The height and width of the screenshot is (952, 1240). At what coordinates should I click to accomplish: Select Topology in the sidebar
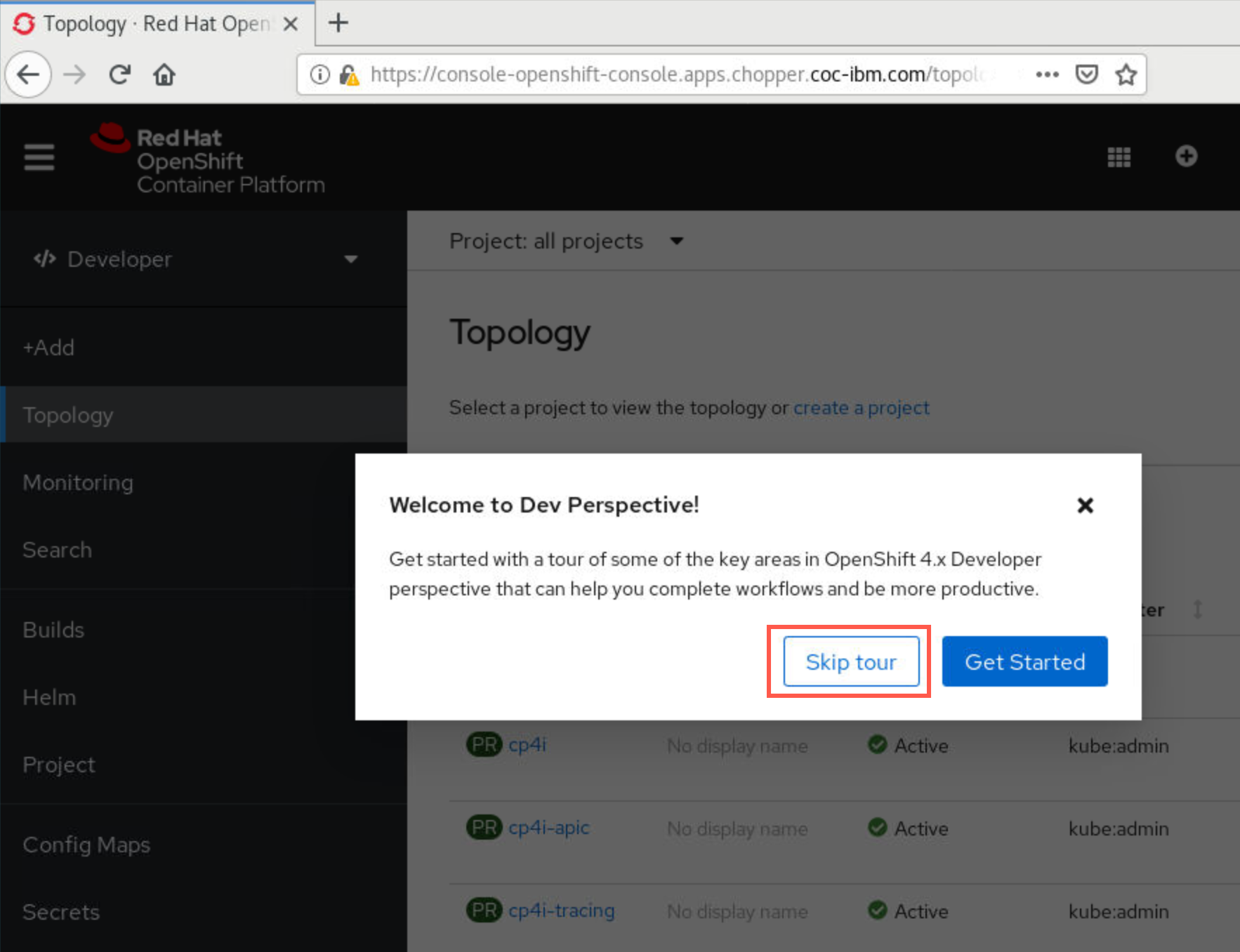(204, 415)
